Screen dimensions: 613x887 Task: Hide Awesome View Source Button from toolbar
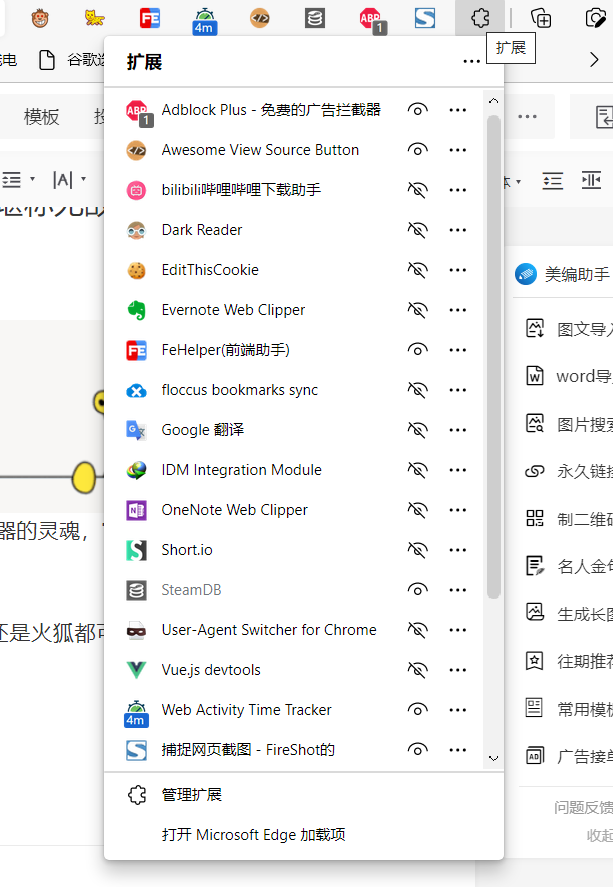coord(417,150)
